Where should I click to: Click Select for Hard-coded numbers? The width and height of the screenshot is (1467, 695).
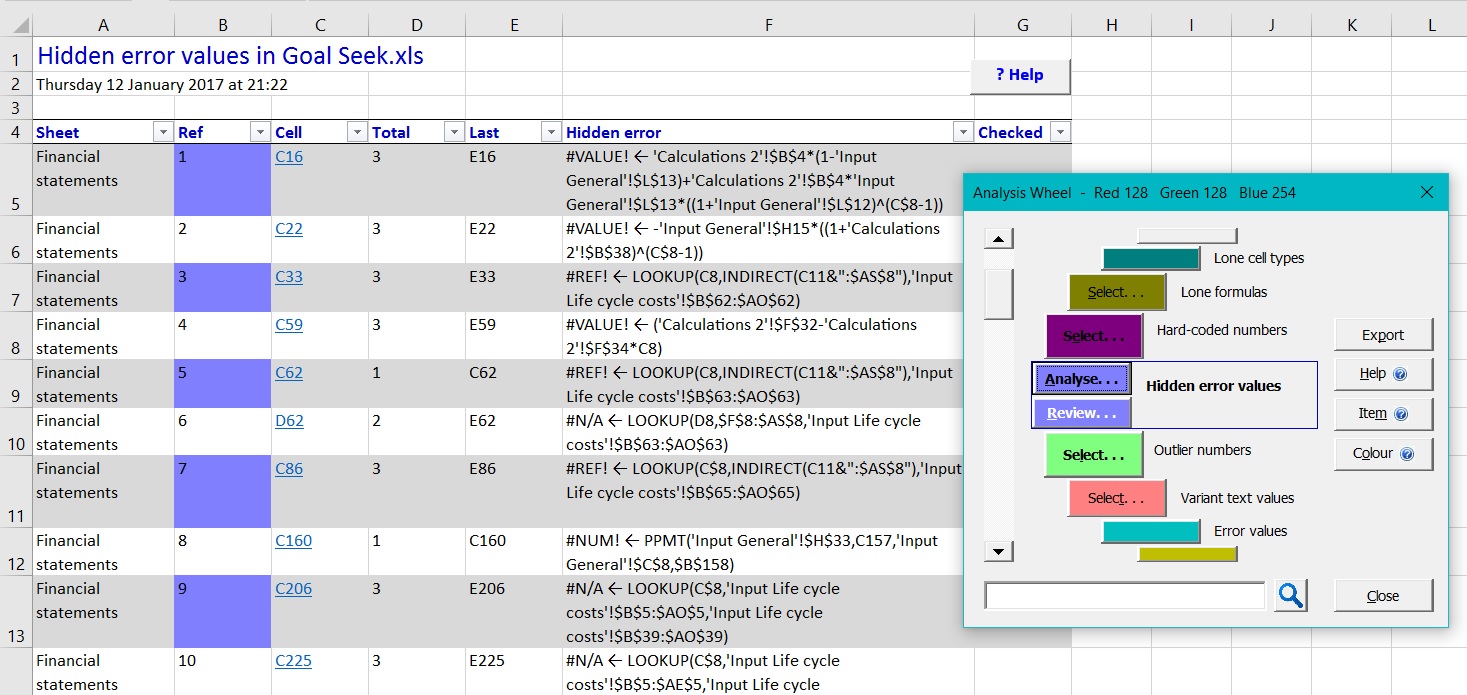click(x=1094, y=336)
